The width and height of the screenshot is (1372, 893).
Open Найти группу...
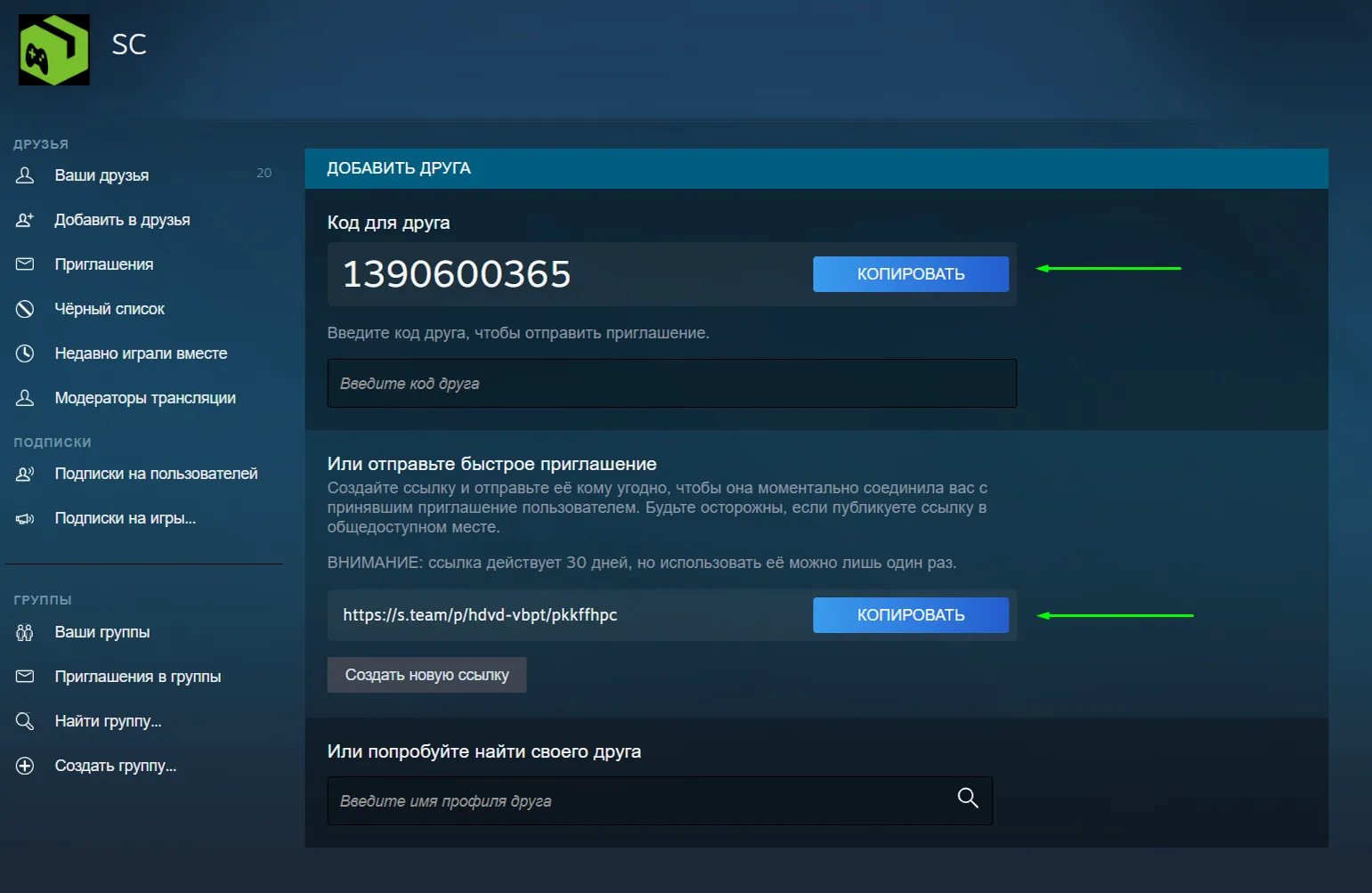[x=108, y=721]
